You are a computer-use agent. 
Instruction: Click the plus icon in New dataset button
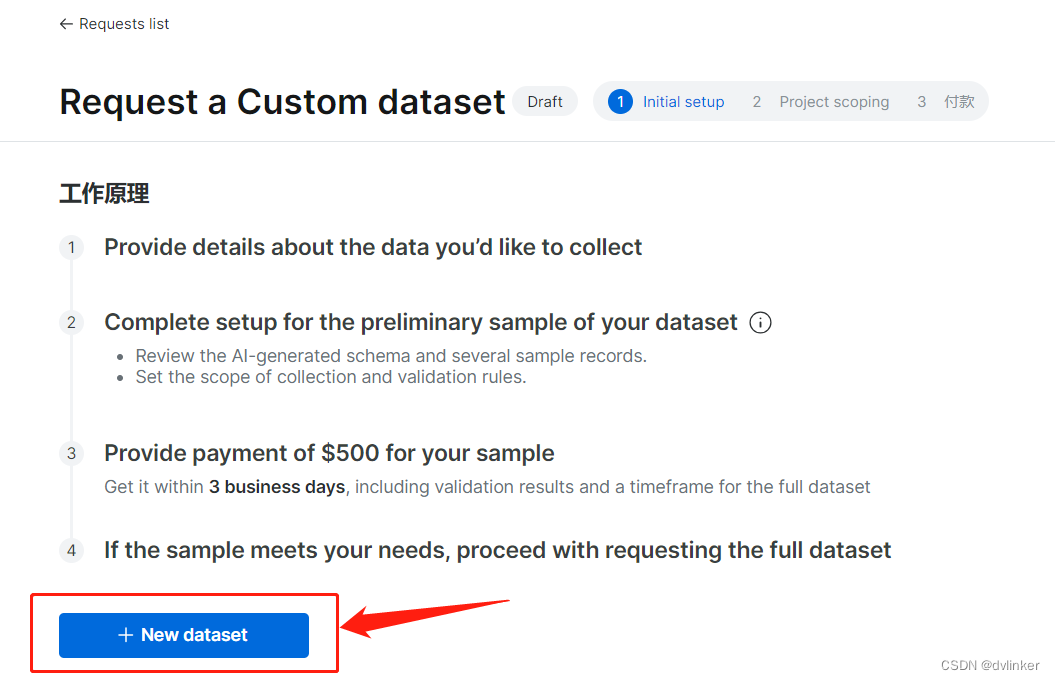click(x=125, y=635)
